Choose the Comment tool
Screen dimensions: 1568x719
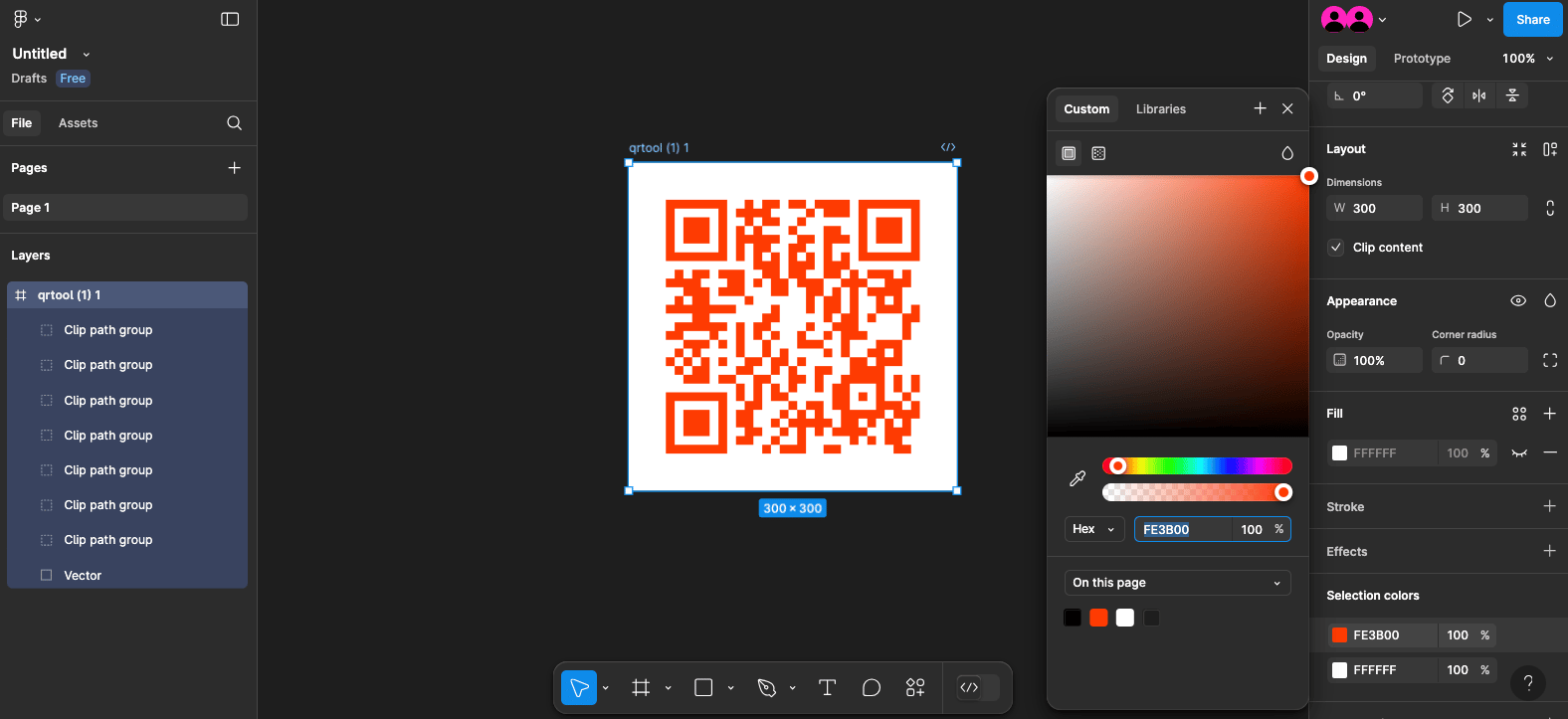(872, 687)
